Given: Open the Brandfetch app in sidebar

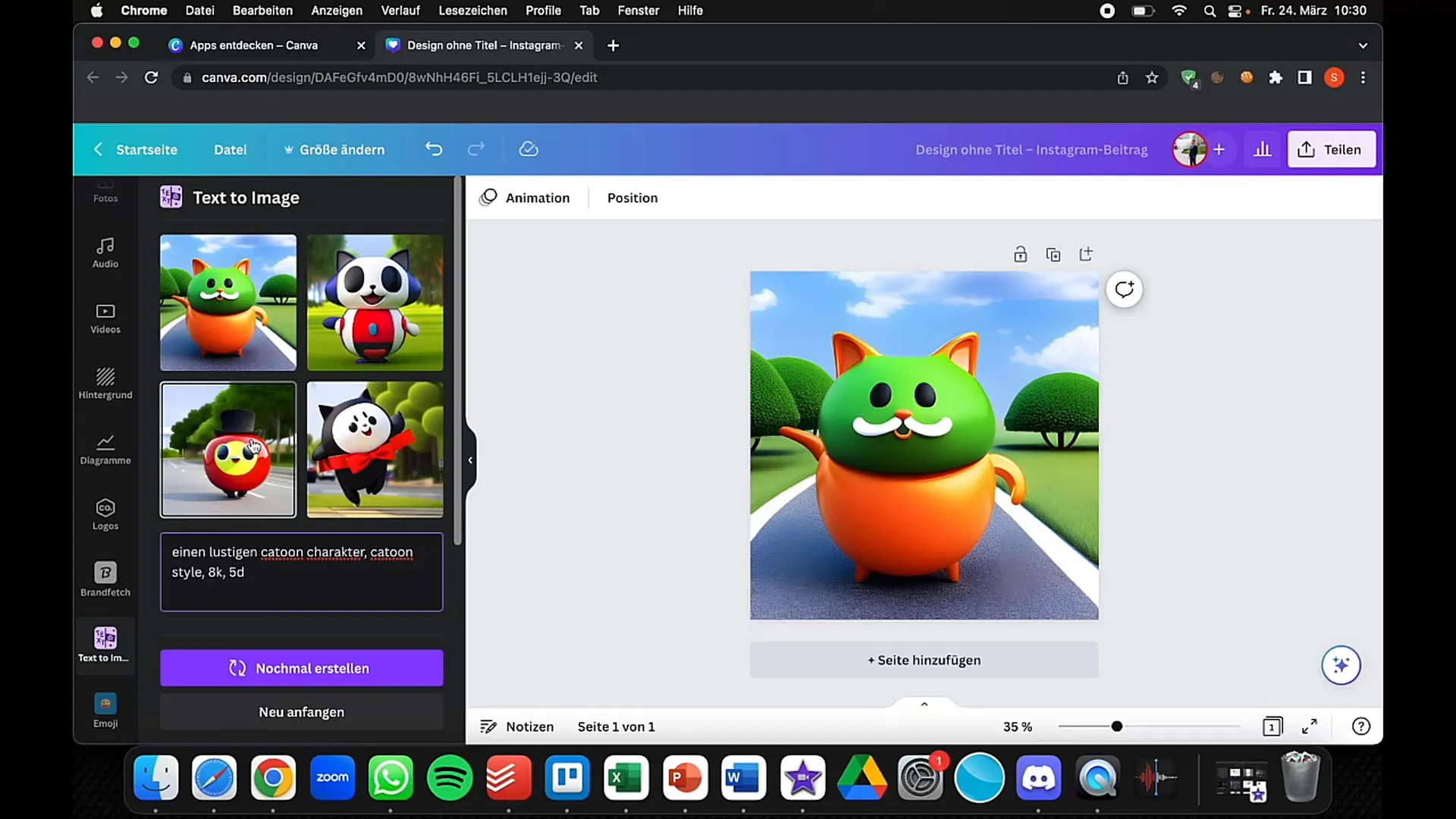Looking at the screenshot, I should coord(105,580).
